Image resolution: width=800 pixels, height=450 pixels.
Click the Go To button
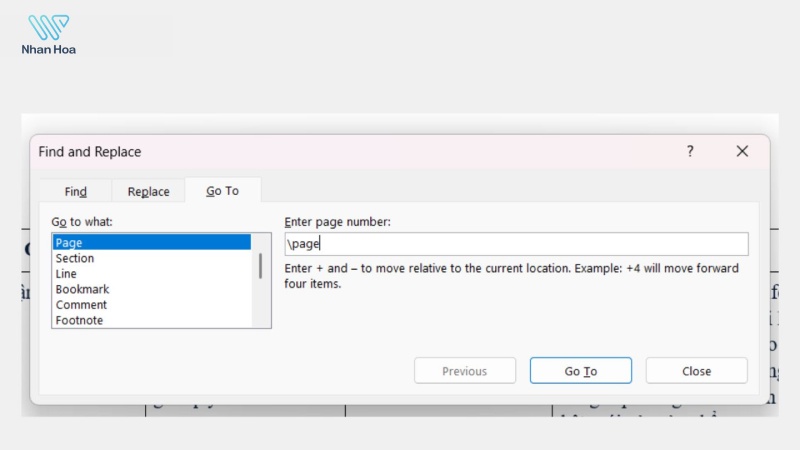click(581, 371)
